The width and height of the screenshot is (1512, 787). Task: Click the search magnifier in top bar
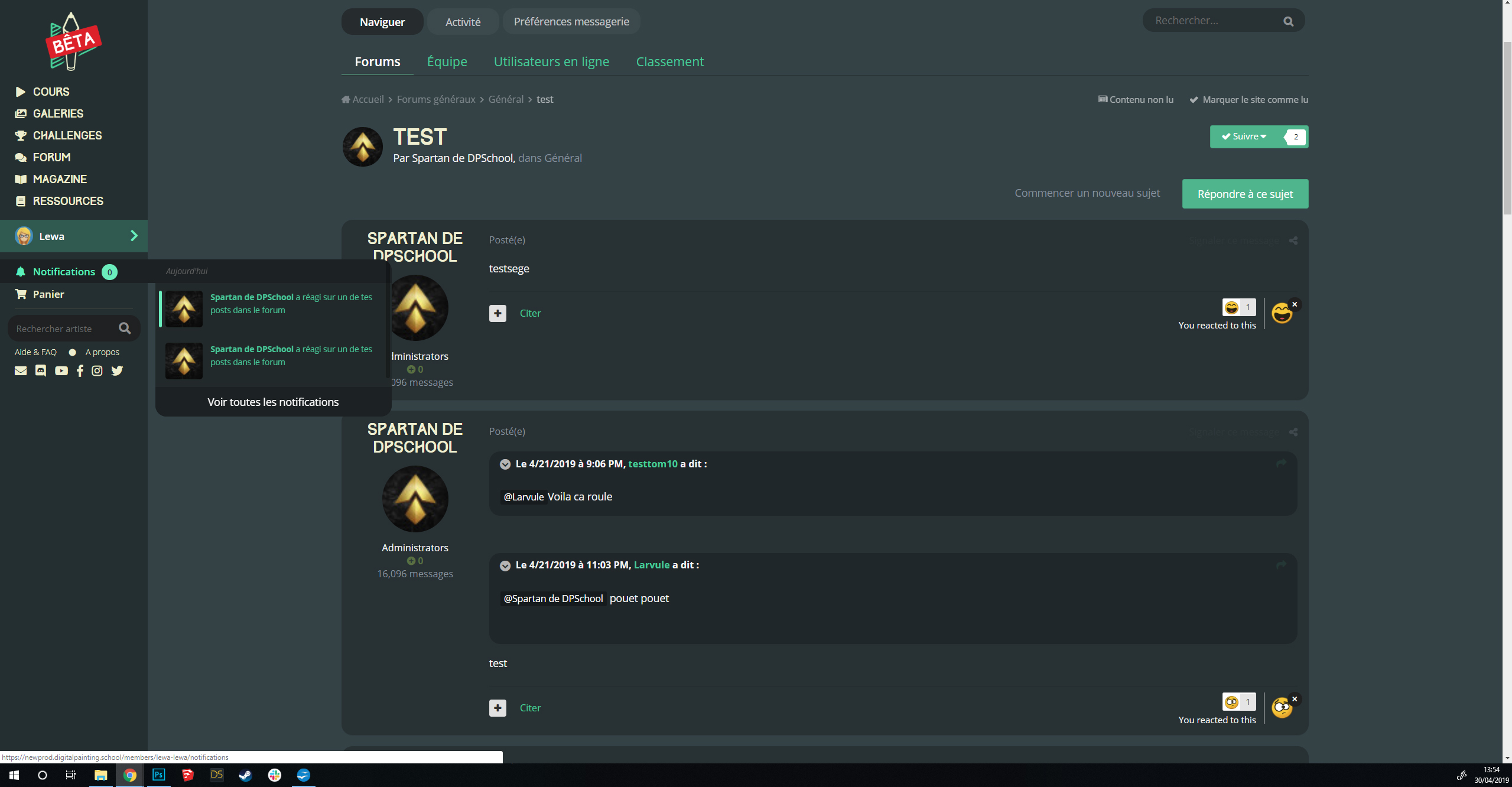1288,21
